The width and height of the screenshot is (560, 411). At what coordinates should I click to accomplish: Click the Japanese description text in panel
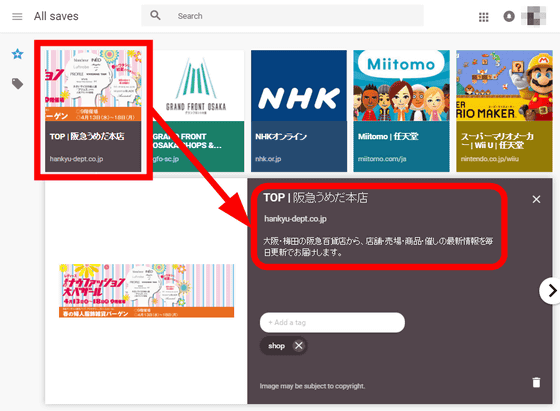378,247
